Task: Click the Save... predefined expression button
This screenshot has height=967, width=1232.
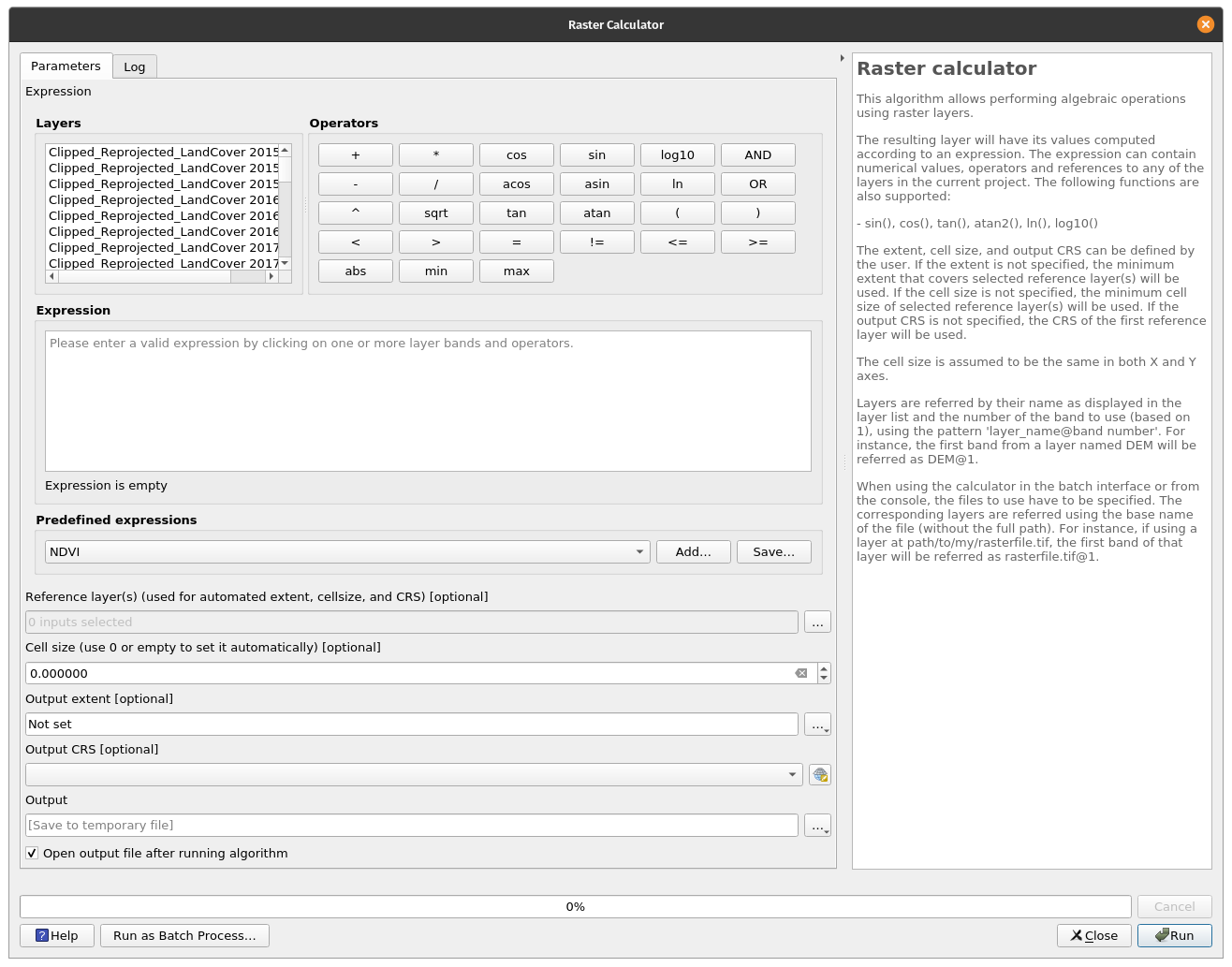Action: (774, 551)
